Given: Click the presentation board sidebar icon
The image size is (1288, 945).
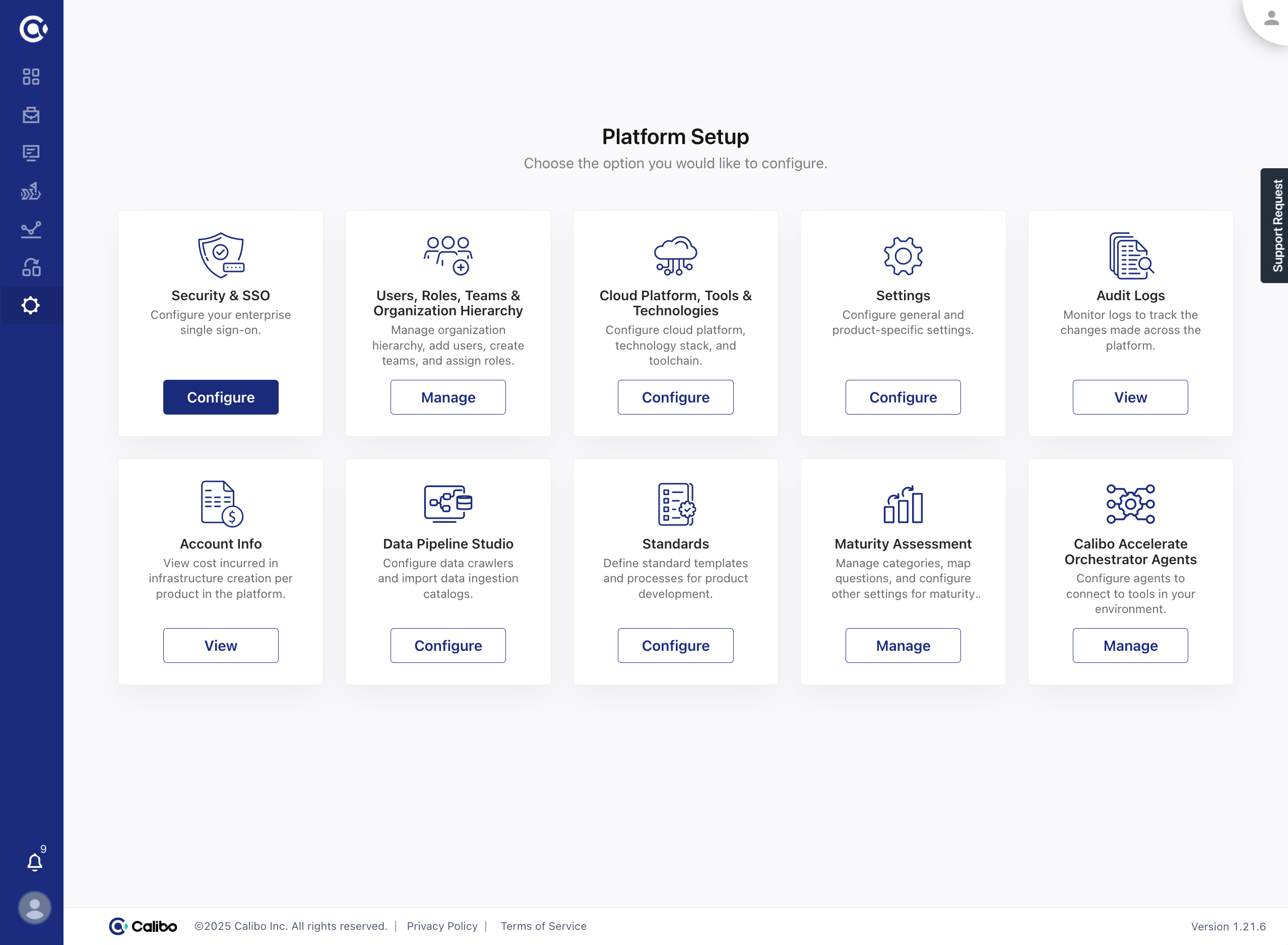Looking at the screenshot, I should 31,153.
